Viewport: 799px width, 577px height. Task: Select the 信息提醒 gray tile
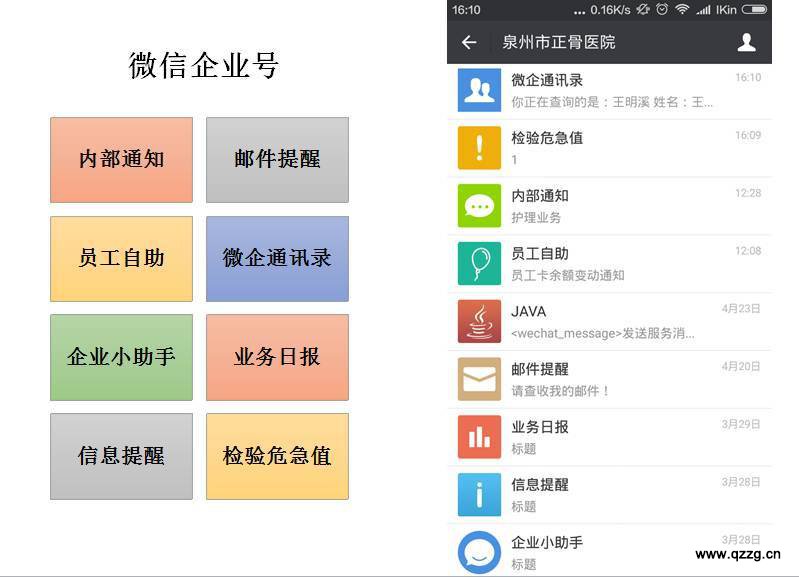pos(121,456)
